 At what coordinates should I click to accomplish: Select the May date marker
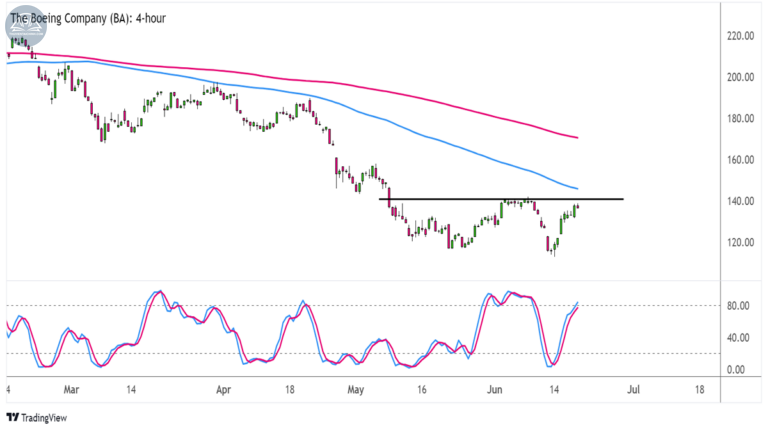[x=356, y=390]
